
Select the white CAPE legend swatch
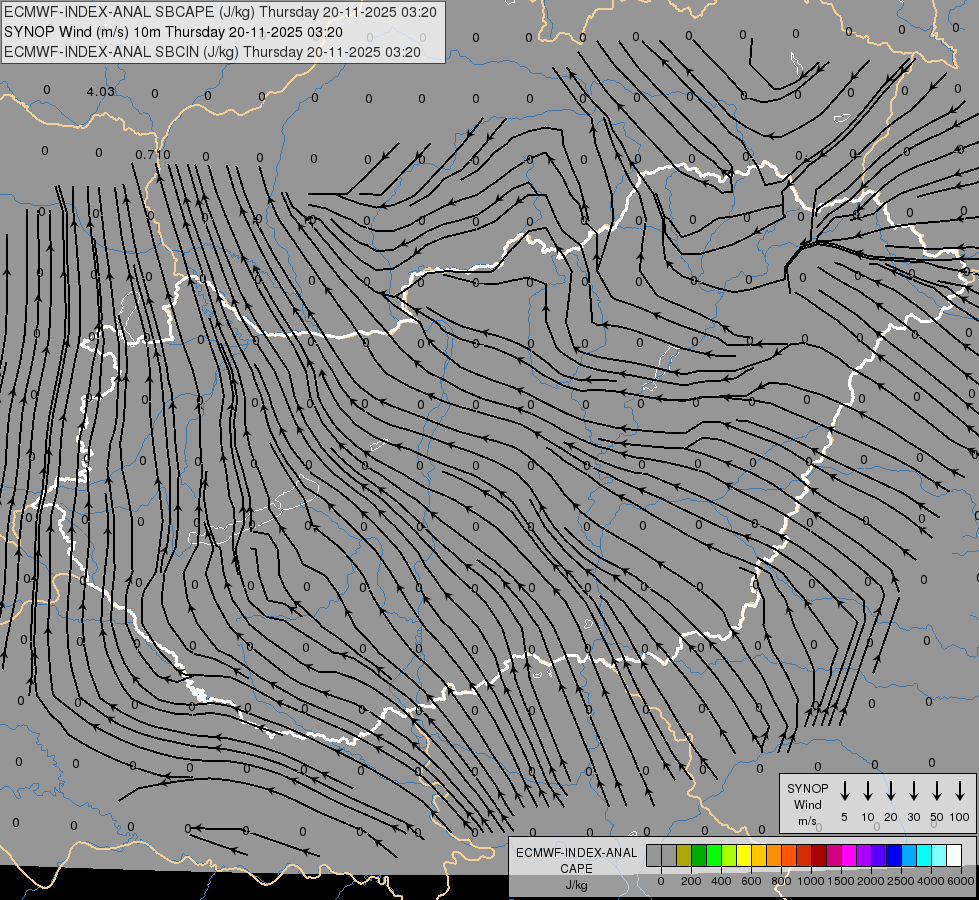954,855
